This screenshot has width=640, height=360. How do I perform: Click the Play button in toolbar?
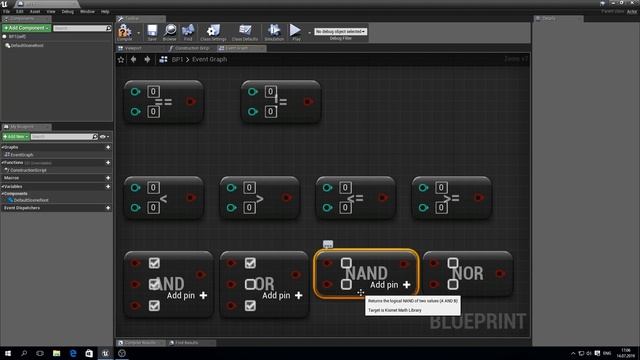pos(296,32)
